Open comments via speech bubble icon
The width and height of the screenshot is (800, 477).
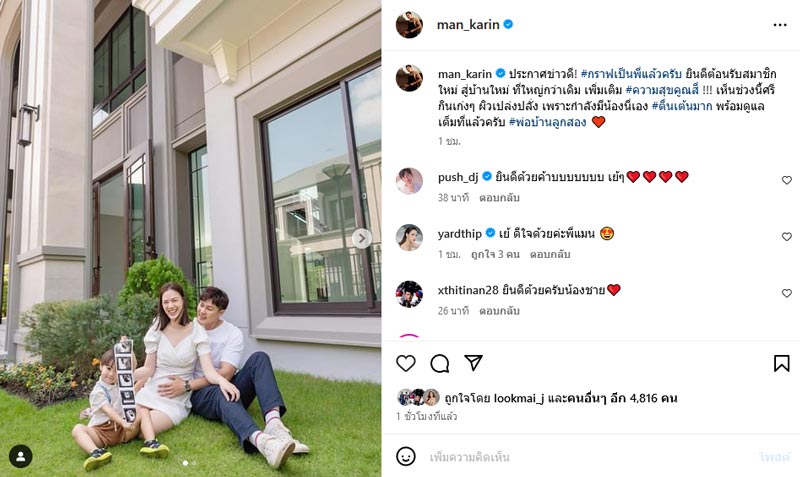tap(439, 363)
